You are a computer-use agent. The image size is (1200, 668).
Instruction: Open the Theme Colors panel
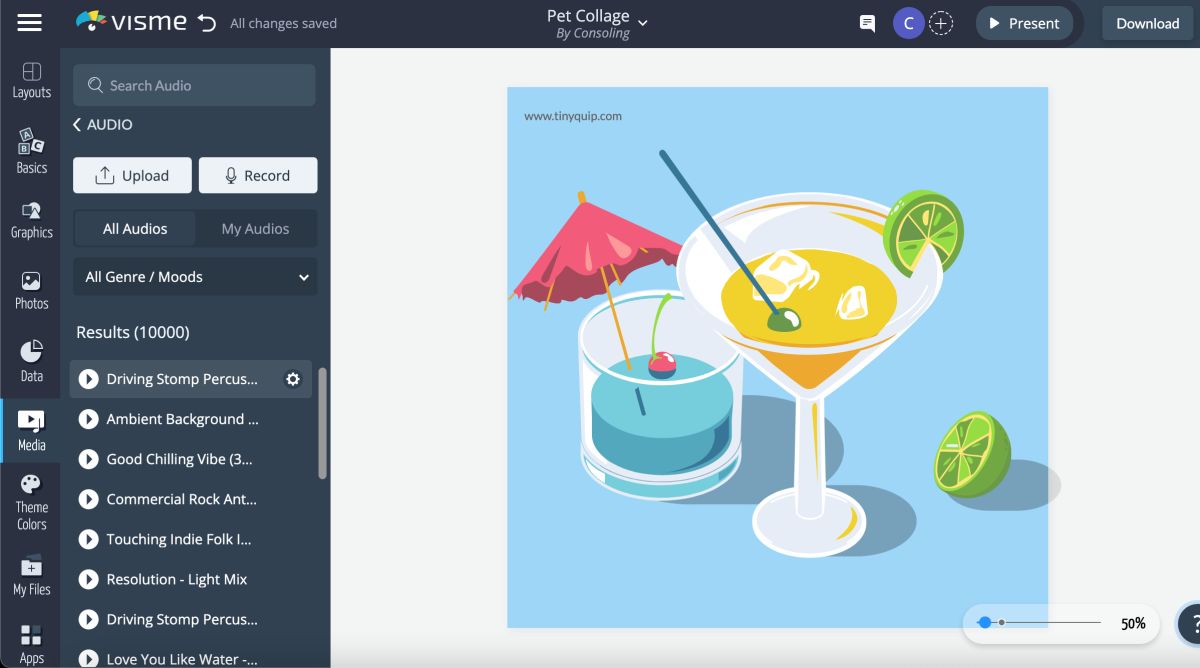pos(31,503)
